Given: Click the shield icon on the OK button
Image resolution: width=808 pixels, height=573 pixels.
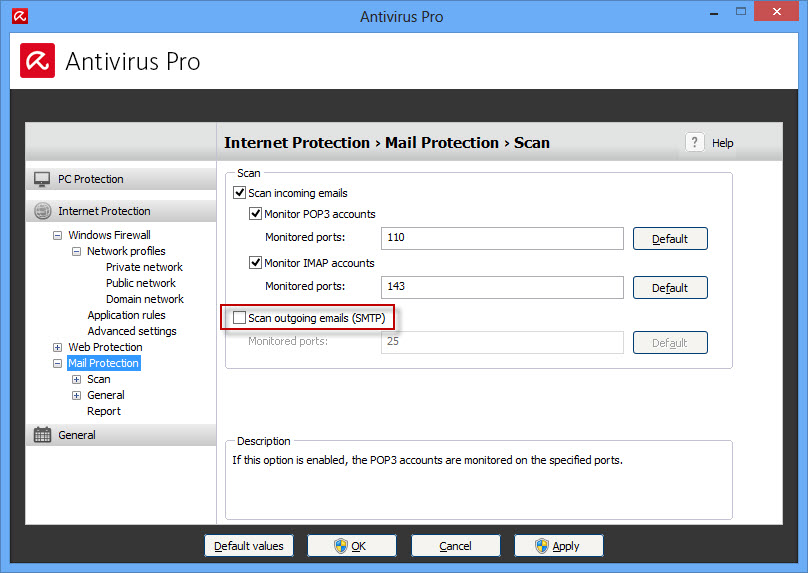Looking at the screenshot, I should tap(341, 546).
